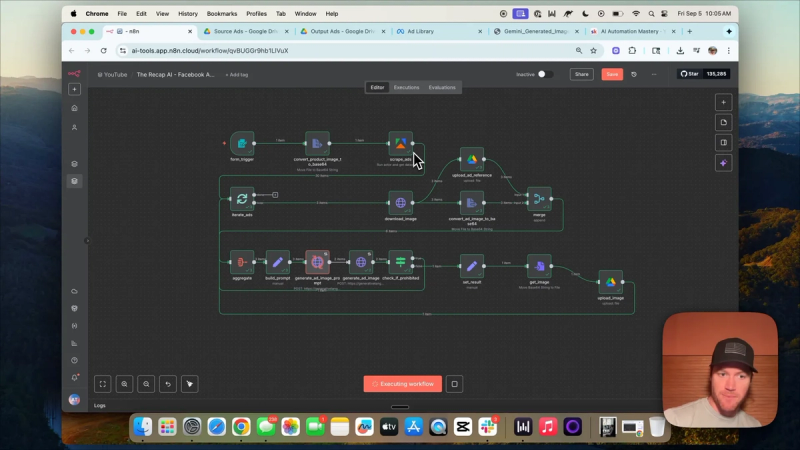Open the AI assistant sparkle button
Viewport: 800px width, 450px height.
point(723,163)
